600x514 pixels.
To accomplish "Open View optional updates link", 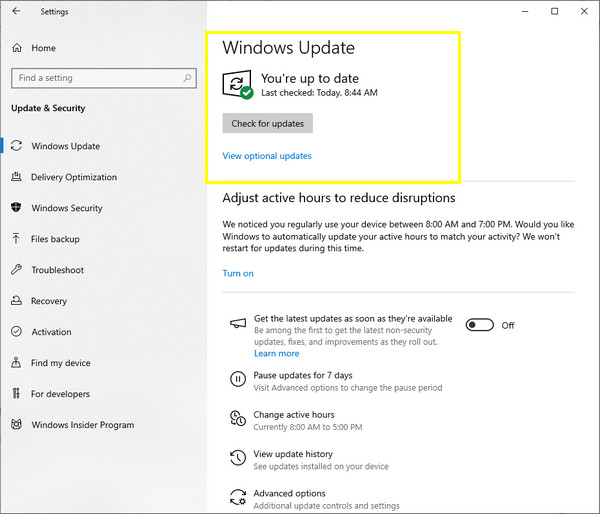I will (x=267, y=156).
